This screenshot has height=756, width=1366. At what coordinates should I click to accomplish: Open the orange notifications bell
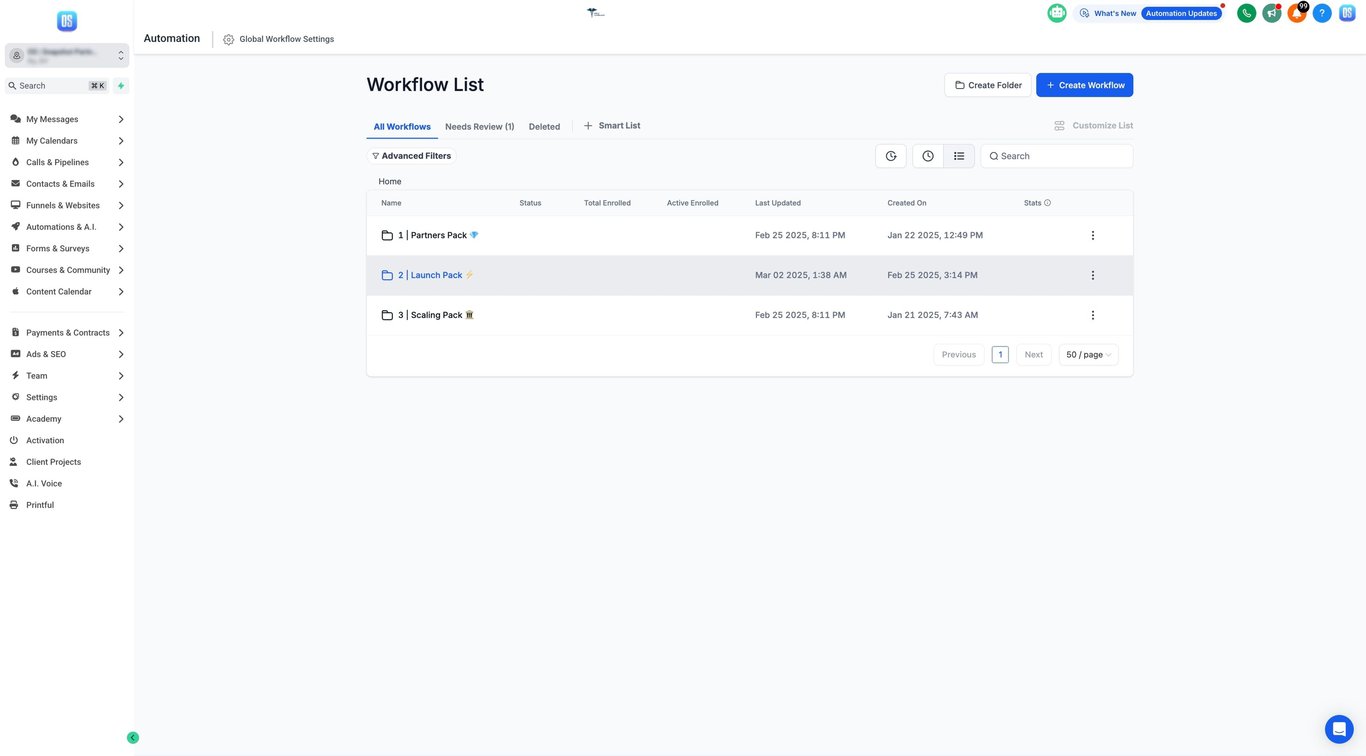1297,13
